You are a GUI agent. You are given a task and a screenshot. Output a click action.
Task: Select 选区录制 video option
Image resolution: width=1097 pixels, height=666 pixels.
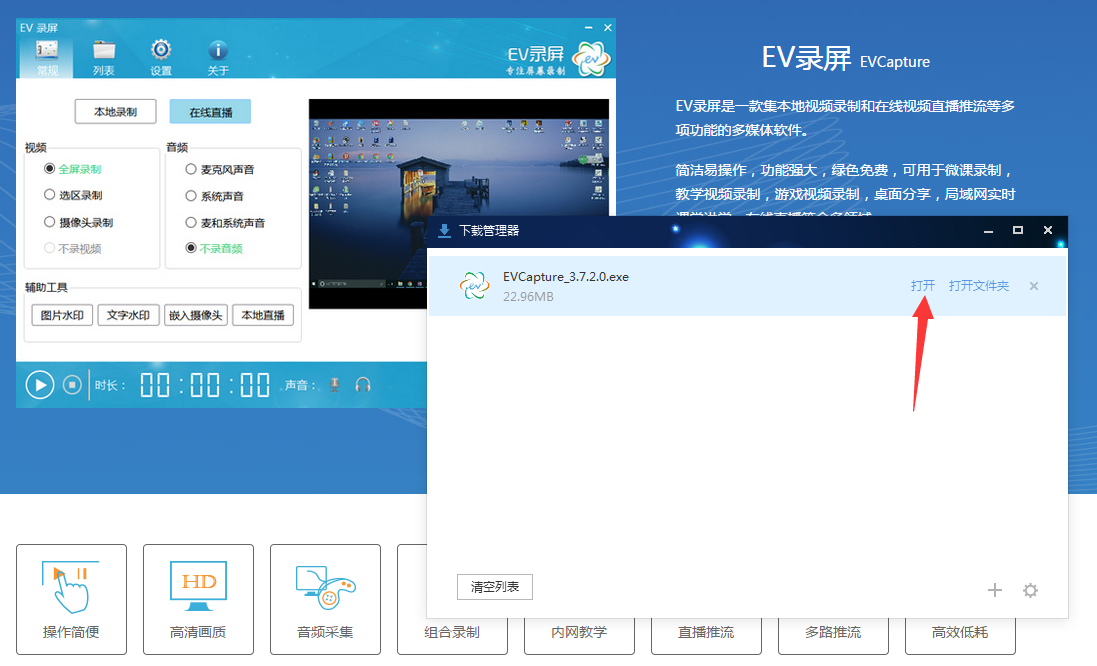coord(73,195)
